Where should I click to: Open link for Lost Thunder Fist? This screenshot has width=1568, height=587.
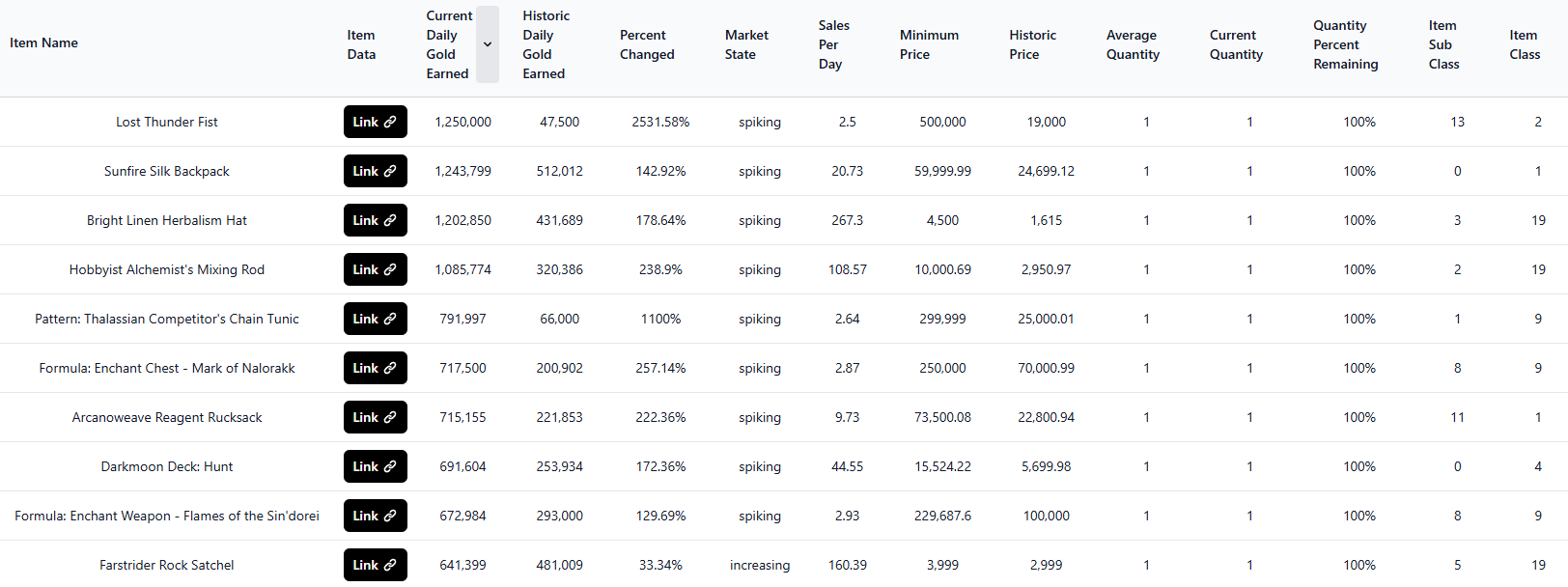click(375, 122)
